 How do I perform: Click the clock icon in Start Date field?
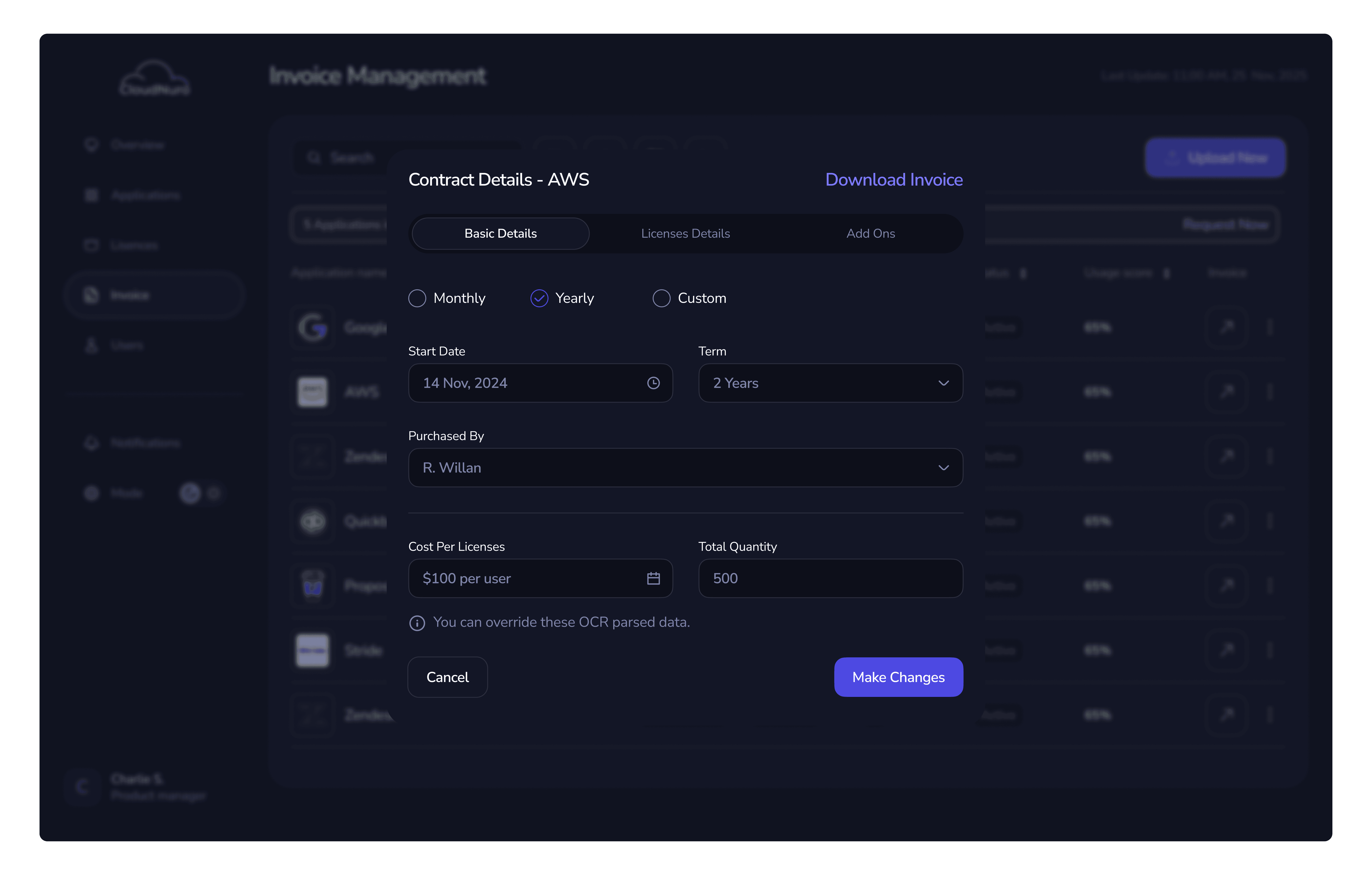tap(653, 383)
